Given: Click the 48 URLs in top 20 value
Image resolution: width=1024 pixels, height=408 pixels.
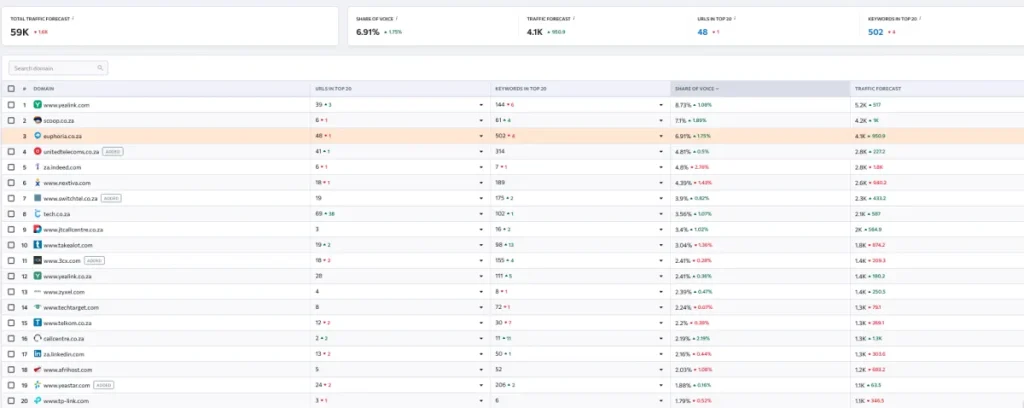Looking at the screenshot, I should tap(704, 32).
